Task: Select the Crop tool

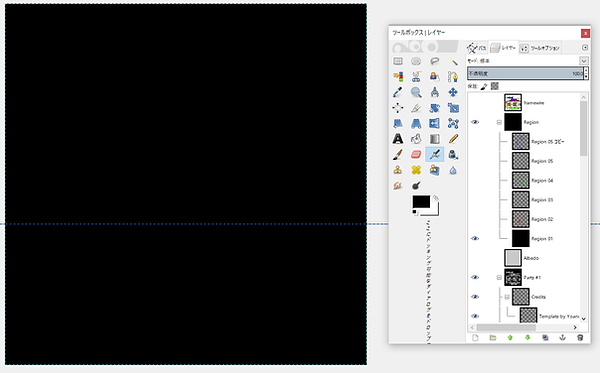Action: pyautogui.click(x=416, y=108)
